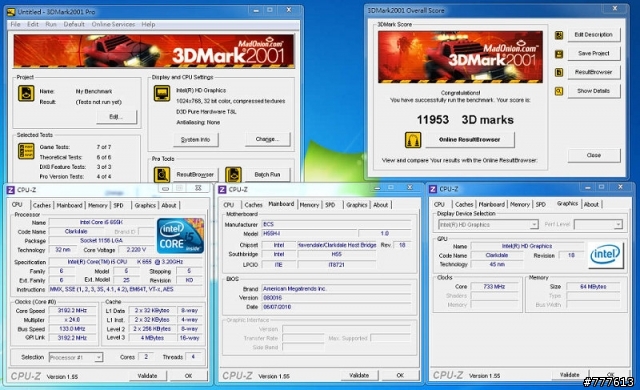Open the Run menu in 3DMark2001
640x390 pixels.
51,24
